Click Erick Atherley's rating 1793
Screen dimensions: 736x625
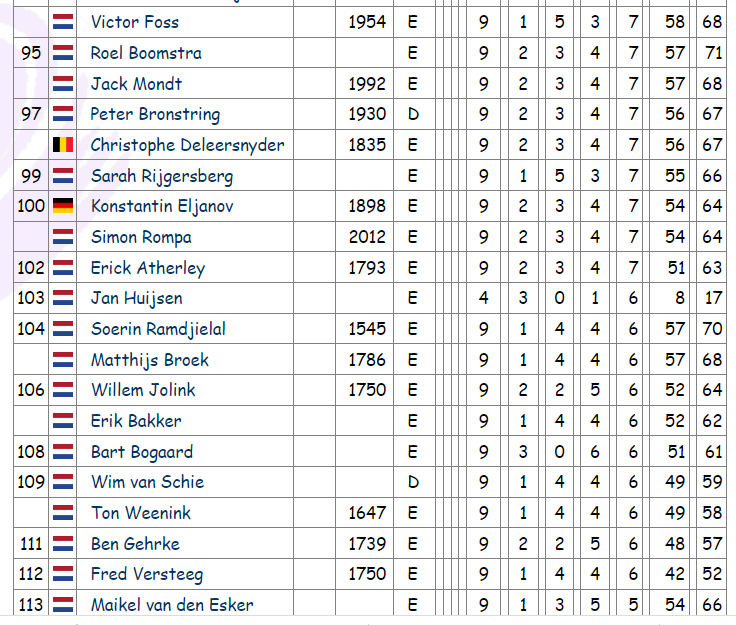(x=367, y=267)
